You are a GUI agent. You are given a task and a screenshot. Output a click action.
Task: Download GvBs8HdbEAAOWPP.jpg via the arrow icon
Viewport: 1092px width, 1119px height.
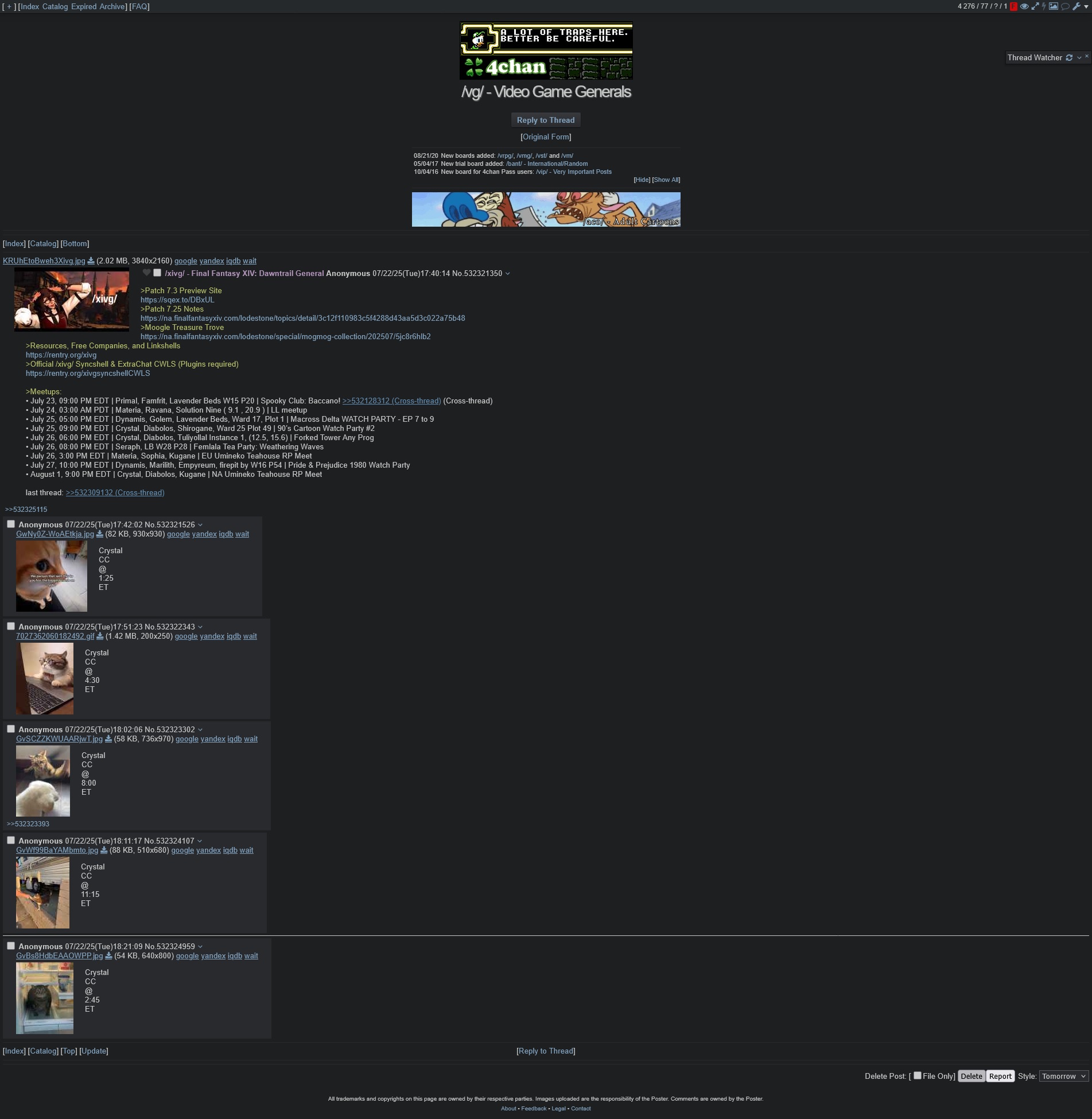[x=108, y=955]
